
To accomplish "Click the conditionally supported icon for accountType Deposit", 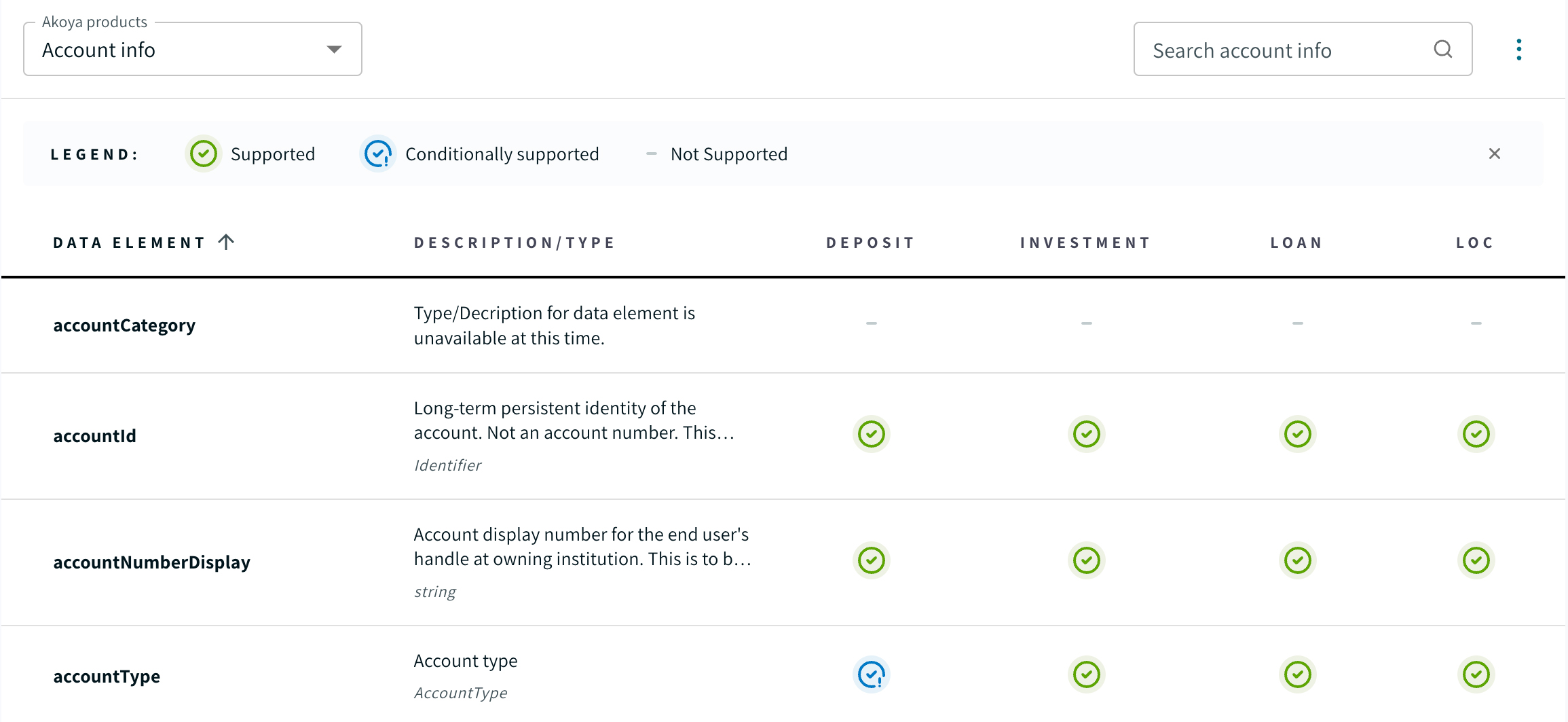I will click(871, 674).
